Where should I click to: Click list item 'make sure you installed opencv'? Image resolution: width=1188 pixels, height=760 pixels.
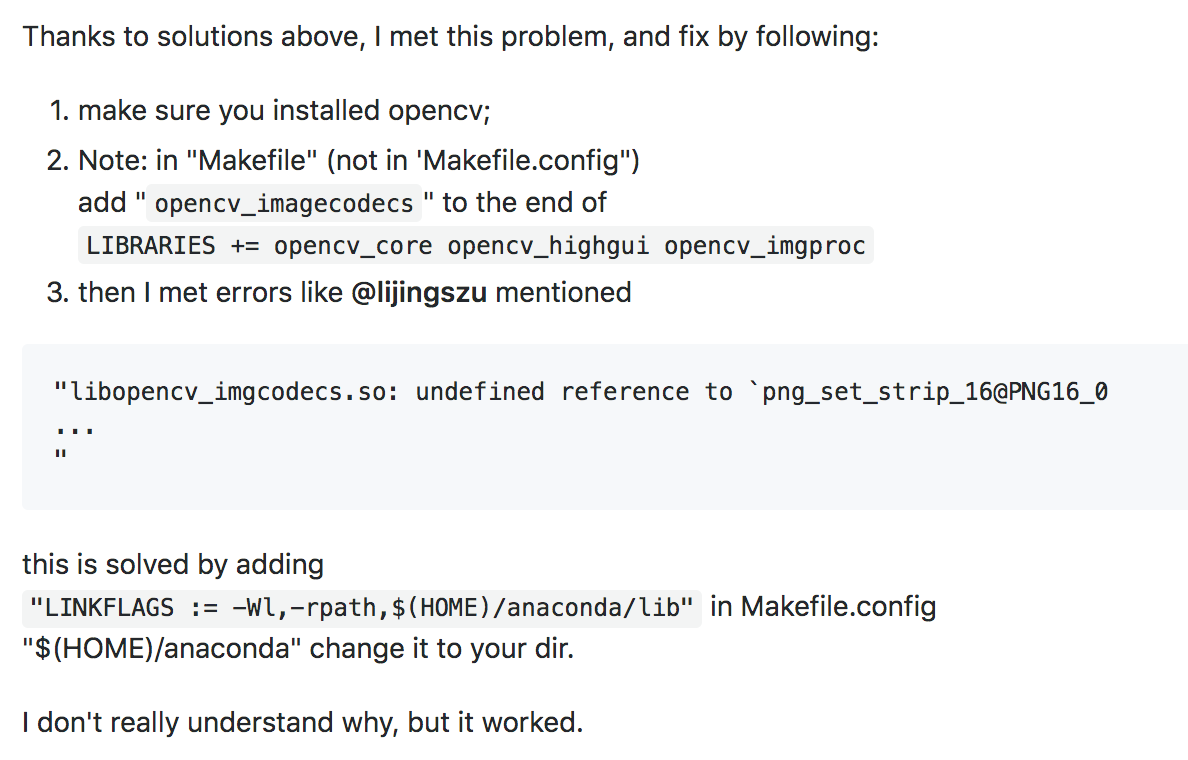click(x=284, y=111)
